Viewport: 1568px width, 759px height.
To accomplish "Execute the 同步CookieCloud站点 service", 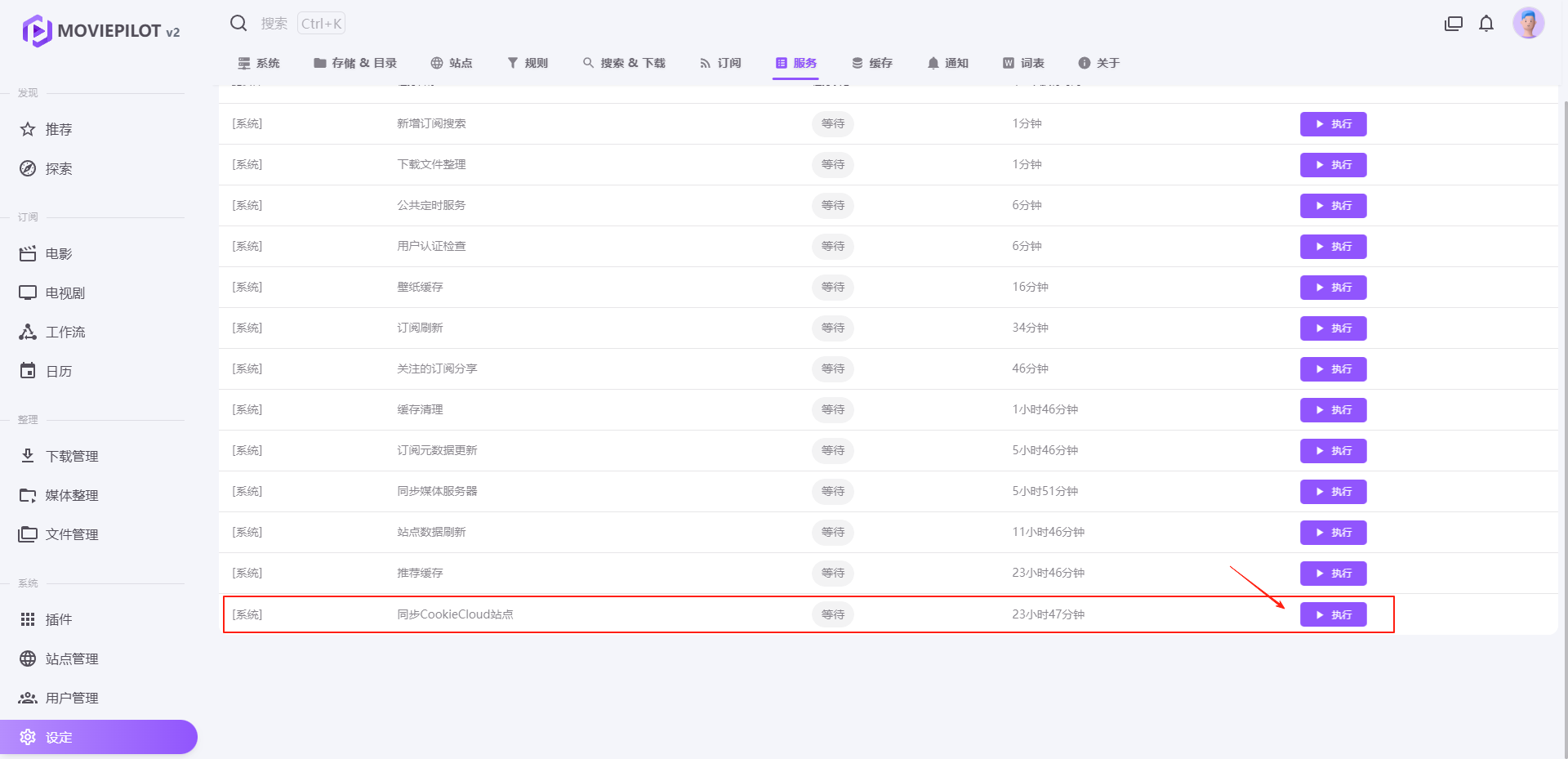I will [1333, 614].
